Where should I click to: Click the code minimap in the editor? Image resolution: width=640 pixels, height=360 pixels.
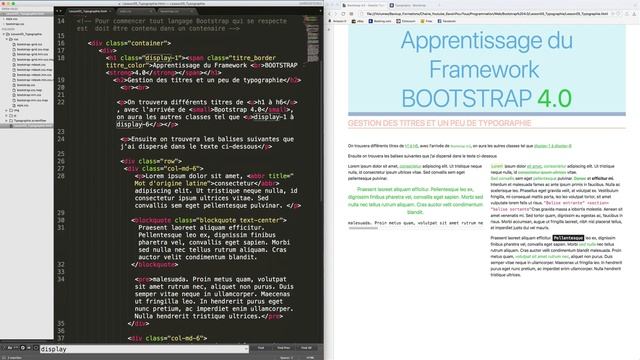coord(312,39)
